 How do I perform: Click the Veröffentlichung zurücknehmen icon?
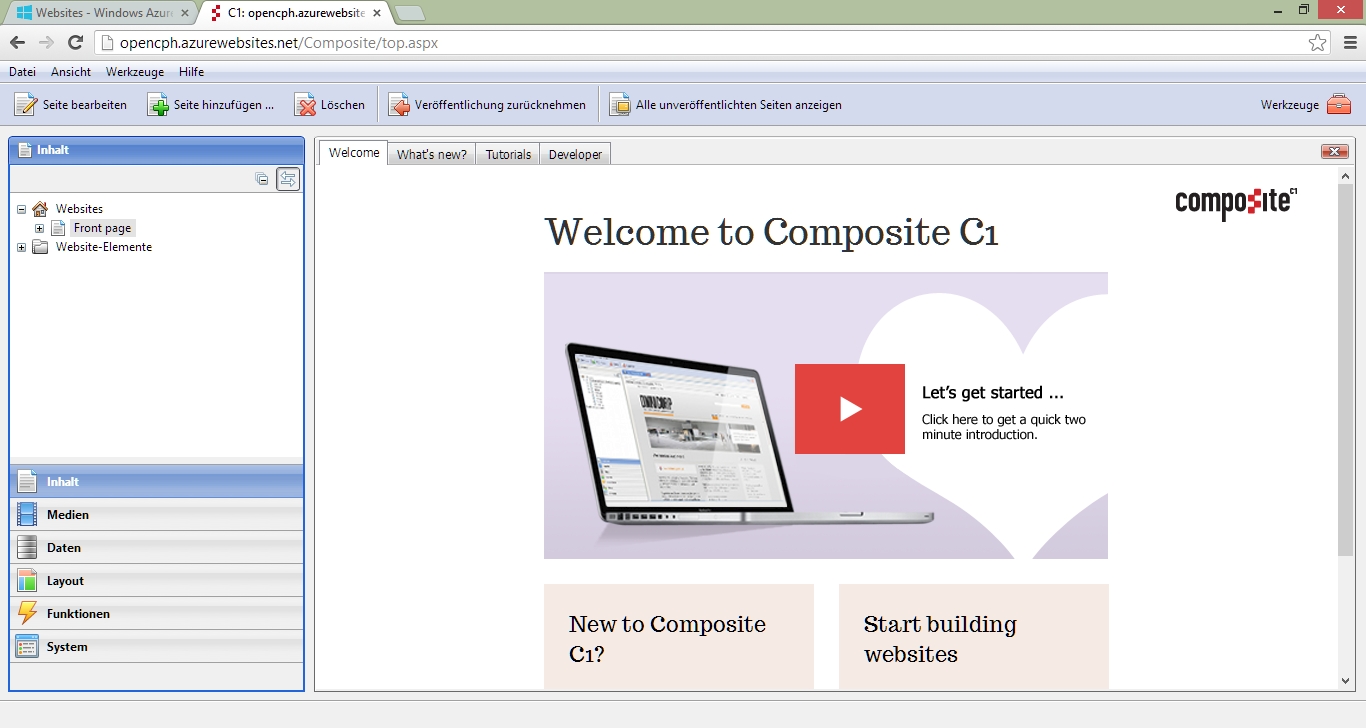click(x=399, y=105)
